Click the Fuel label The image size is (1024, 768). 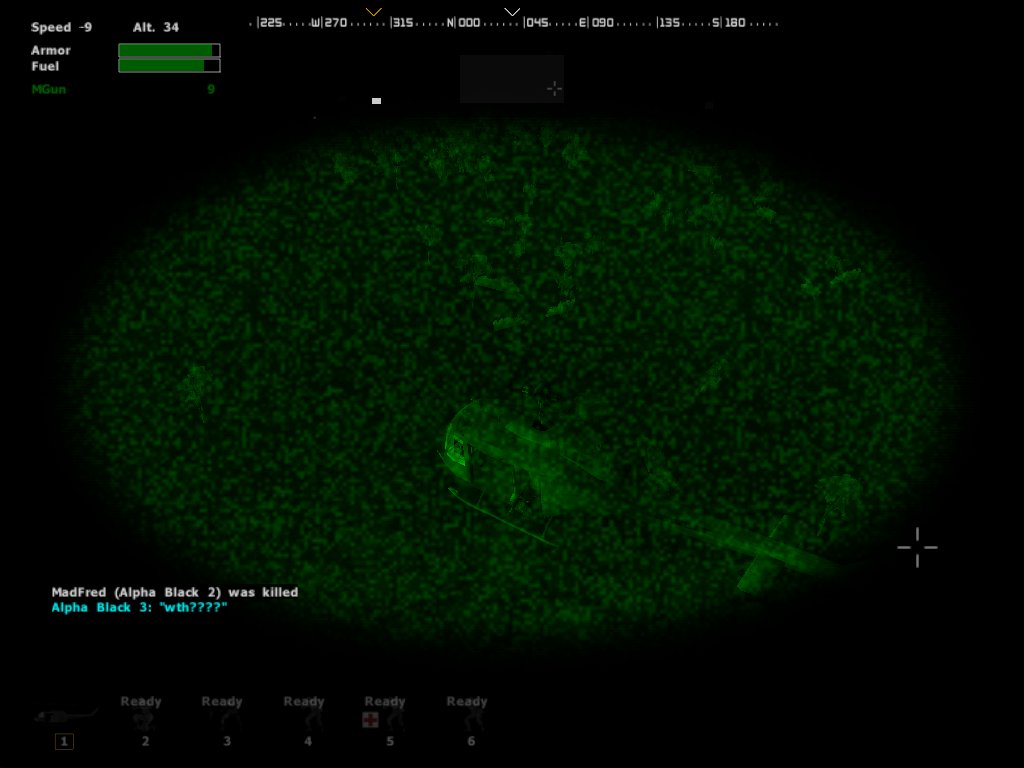point(45,66)
